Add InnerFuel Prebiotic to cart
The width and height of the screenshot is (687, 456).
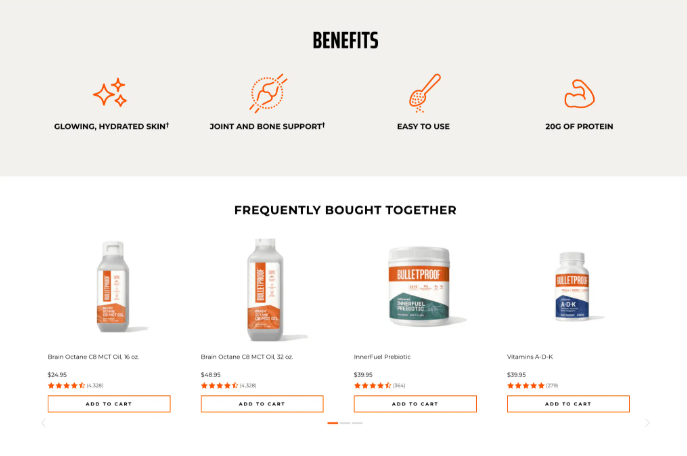(x=415, y=404)
